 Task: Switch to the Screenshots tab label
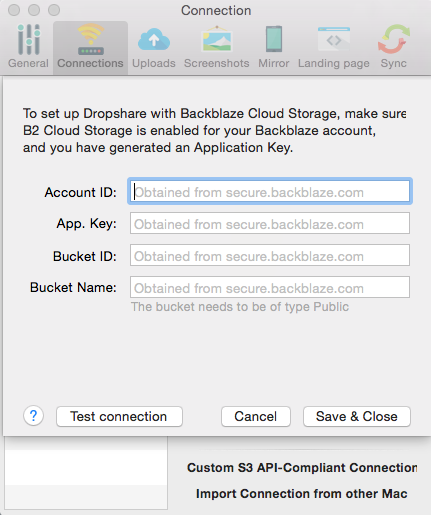(217, 63)
